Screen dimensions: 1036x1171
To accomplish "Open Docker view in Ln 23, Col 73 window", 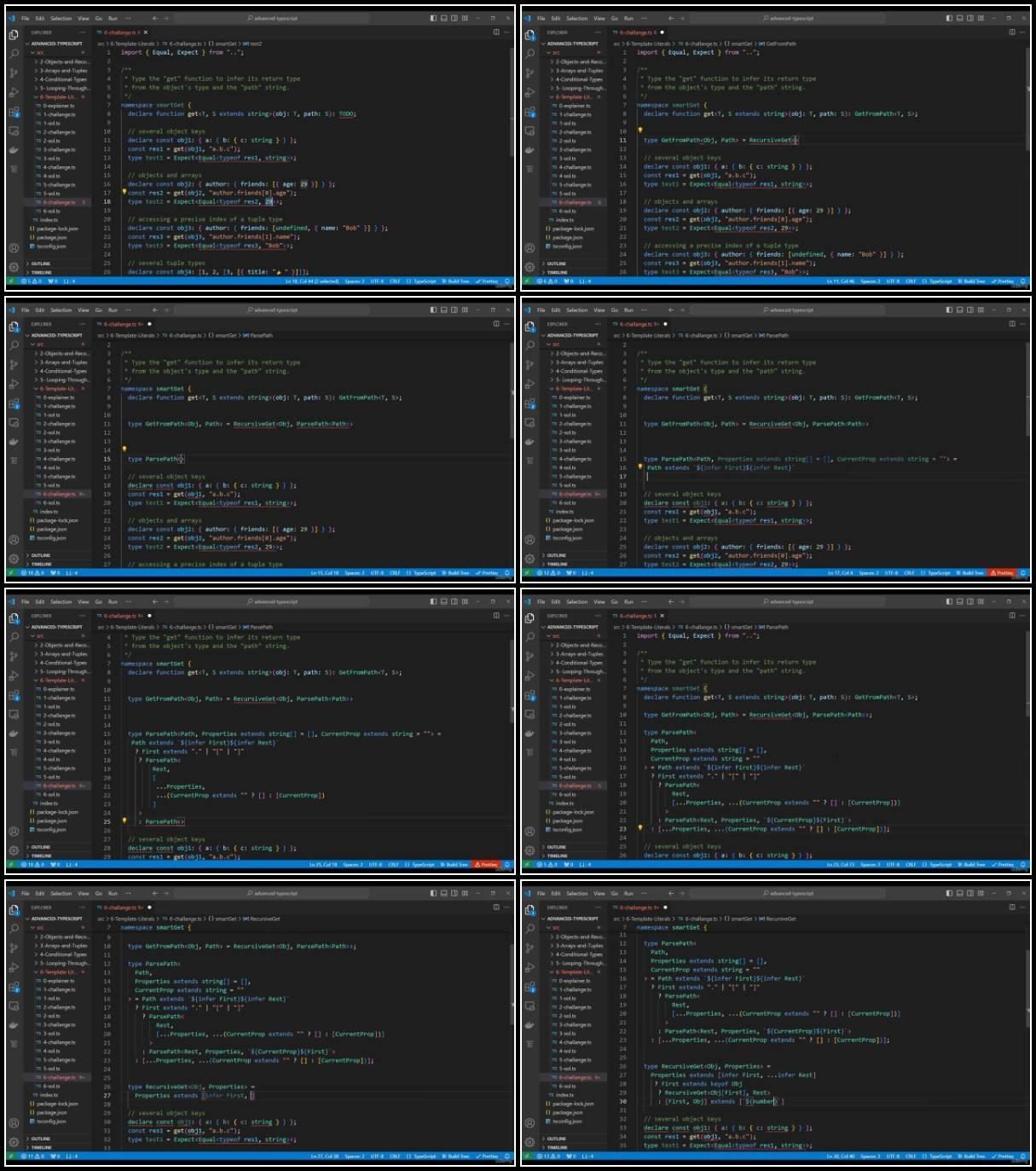I will [x=530, y=733].
